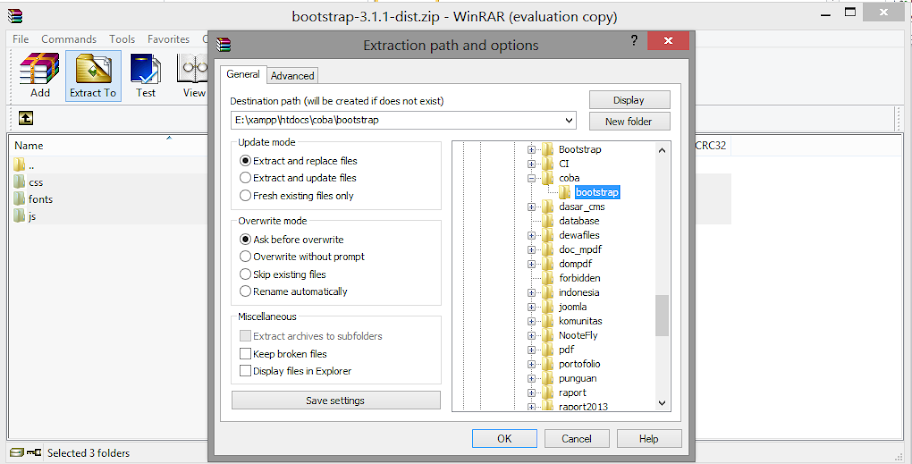912x464 pixels.
Task: Collapse the coba folder tree node
Action: [531, 178]
